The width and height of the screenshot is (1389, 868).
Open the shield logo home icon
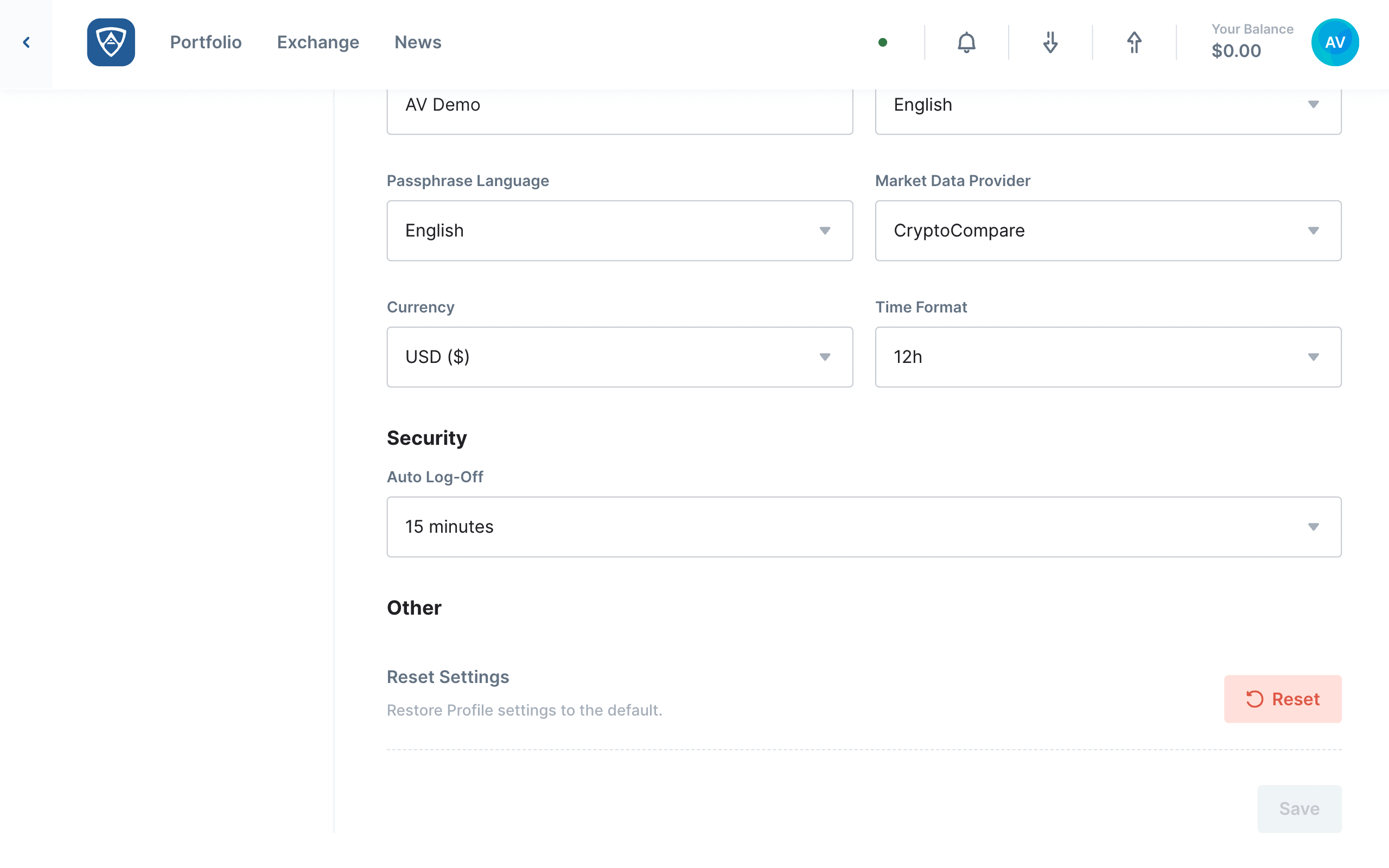111,42
